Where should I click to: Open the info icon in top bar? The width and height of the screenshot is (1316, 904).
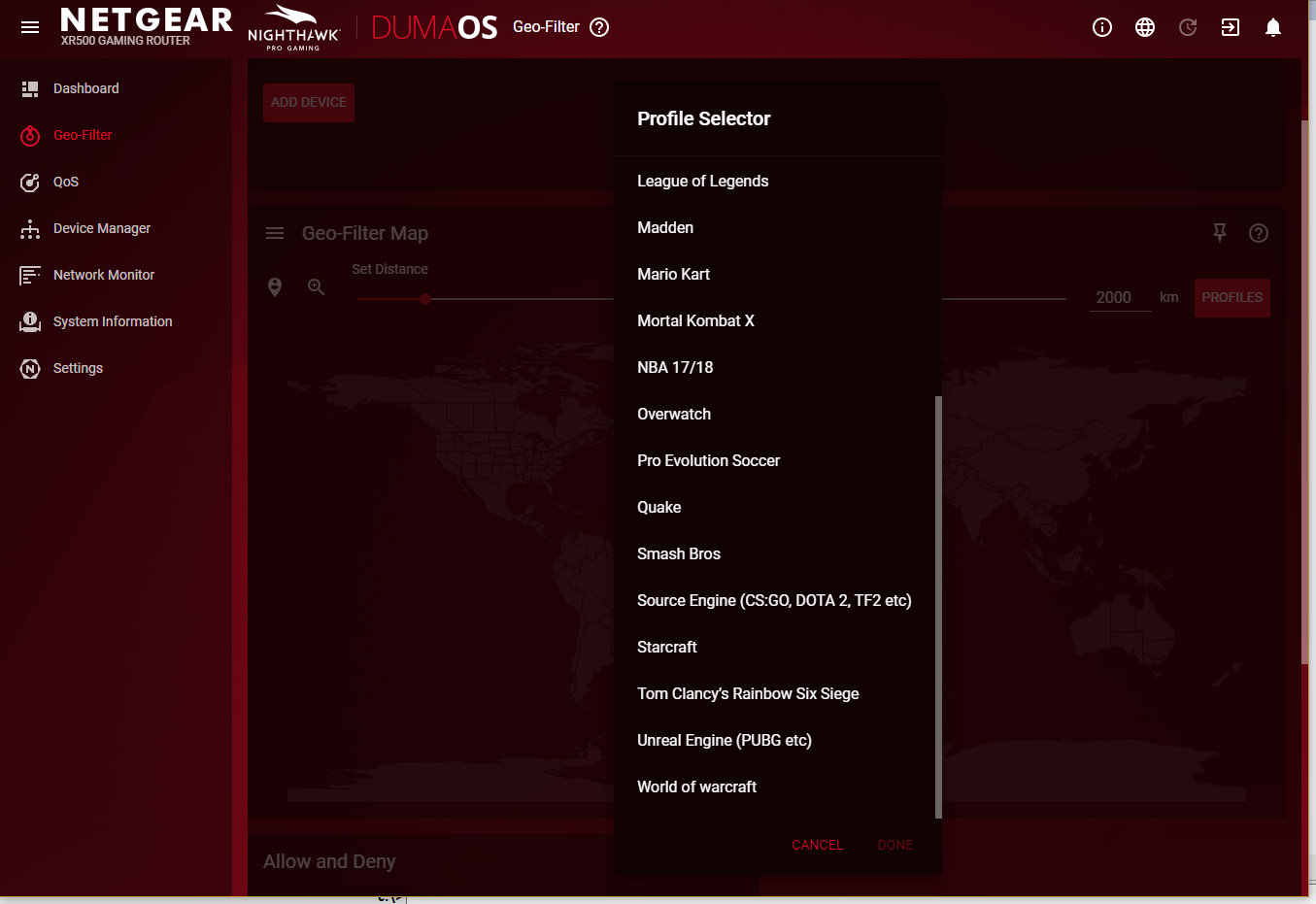[x=1102, y=27]
